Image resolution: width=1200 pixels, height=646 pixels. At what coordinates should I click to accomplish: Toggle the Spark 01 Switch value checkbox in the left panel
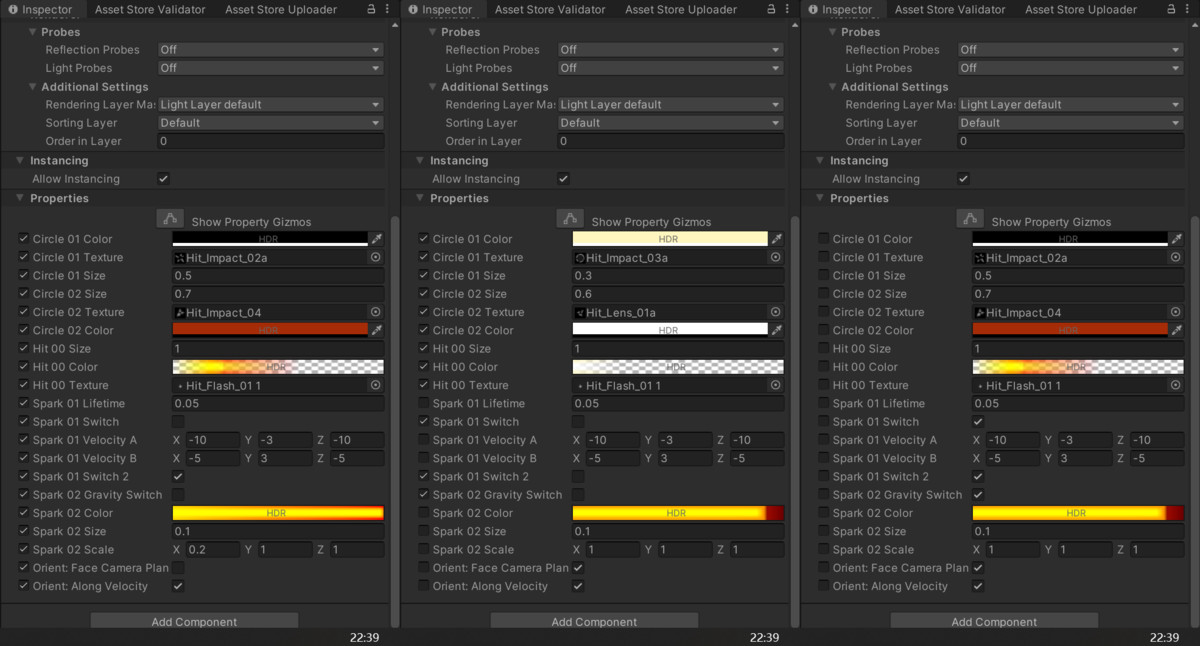[178, 422]
